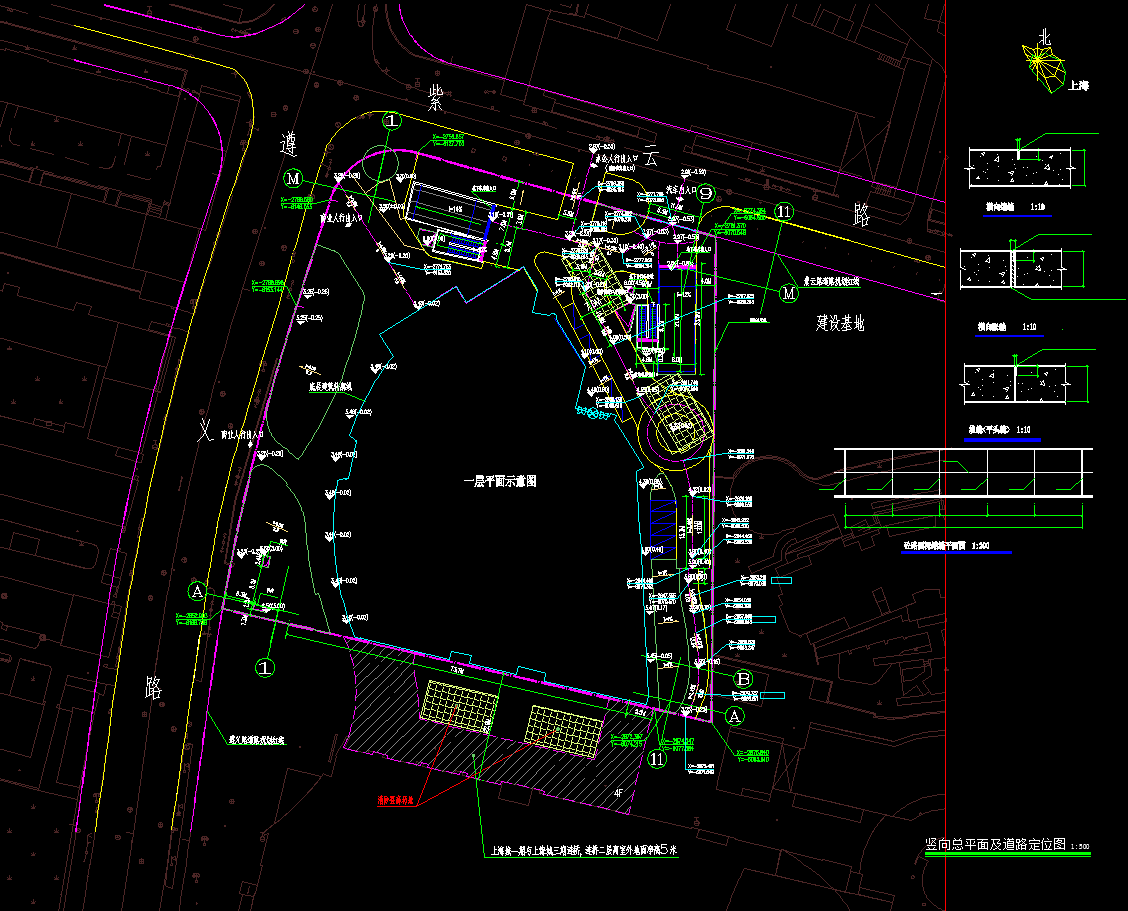Select the 路 character of 紫云路
The image size is (1128, 911).
pyautogui.click(x=861, y=214)
